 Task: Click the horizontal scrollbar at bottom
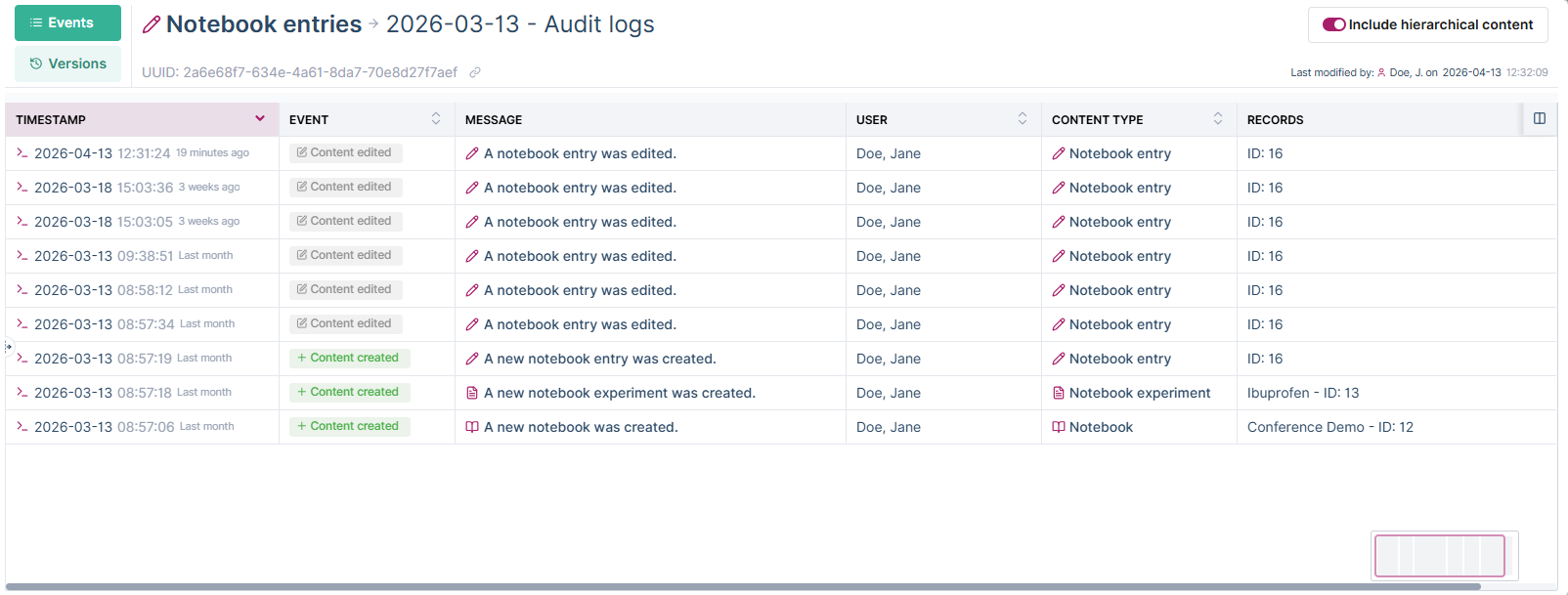743,587
